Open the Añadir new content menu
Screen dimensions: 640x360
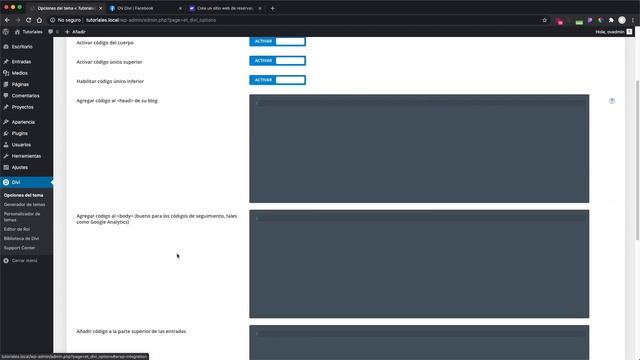click(x=76, y=32)
